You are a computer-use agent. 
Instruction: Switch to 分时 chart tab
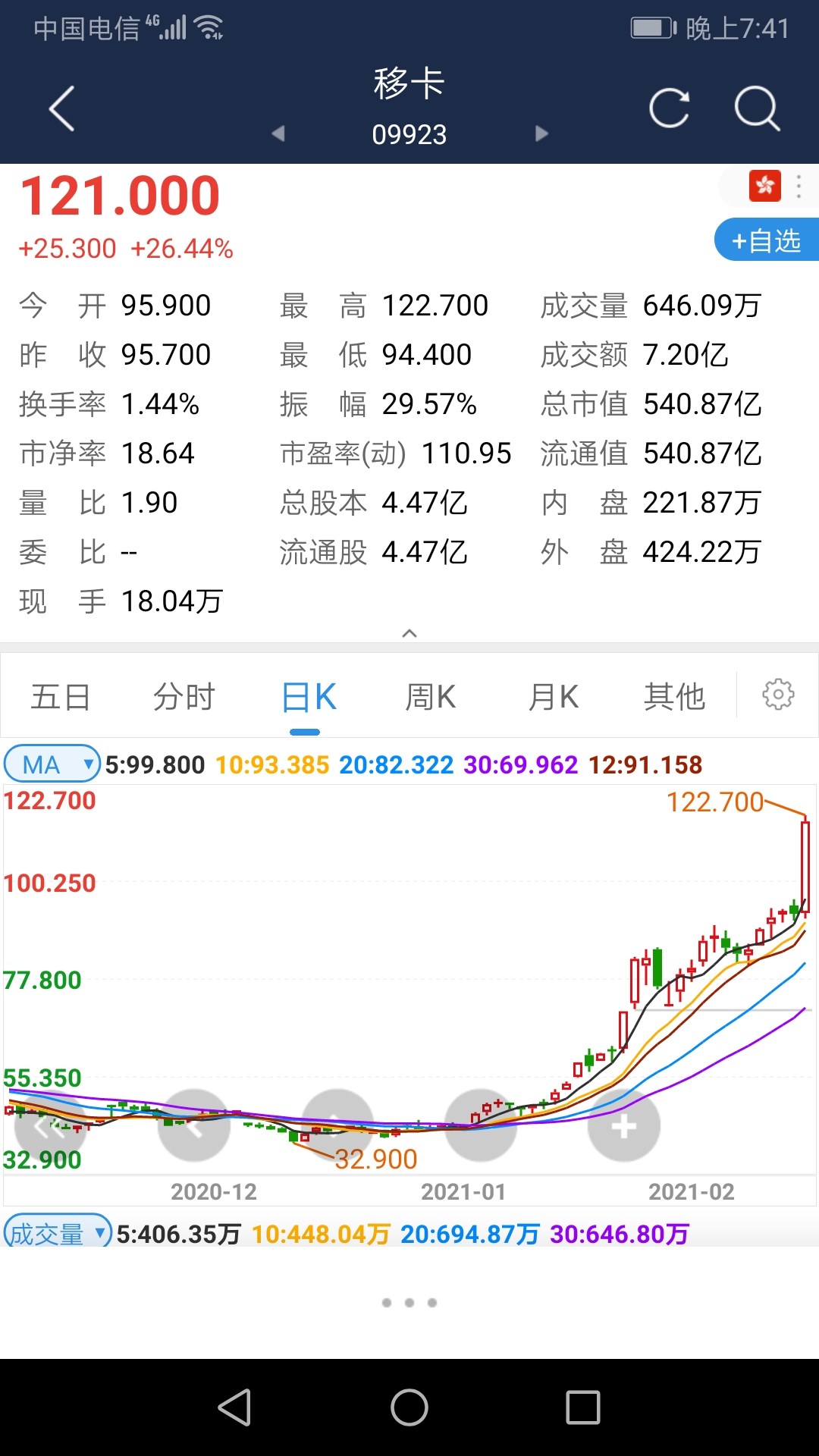pyautogui.click(x=184, y=696)
